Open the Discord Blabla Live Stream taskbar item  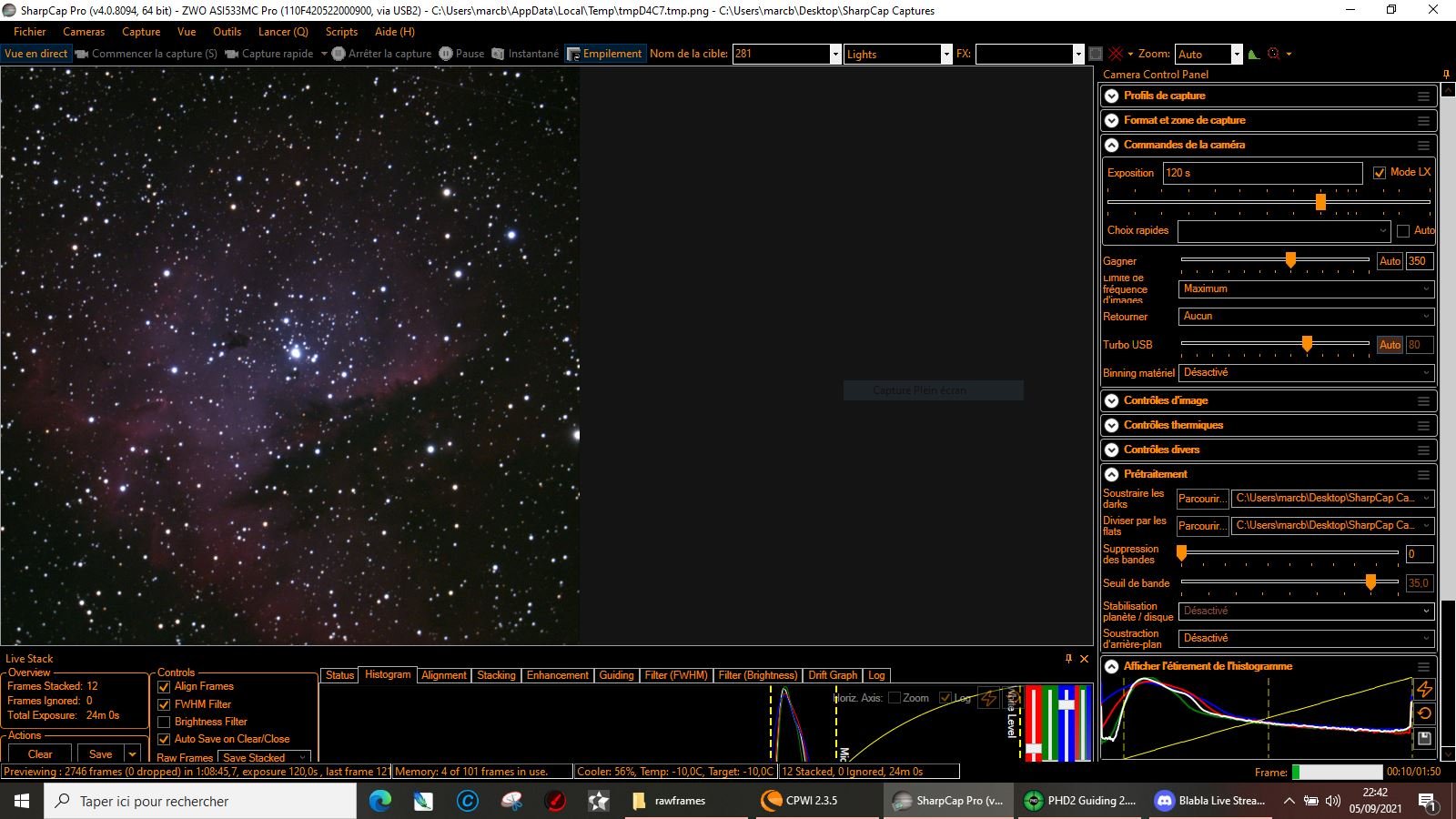[1209, 801]
